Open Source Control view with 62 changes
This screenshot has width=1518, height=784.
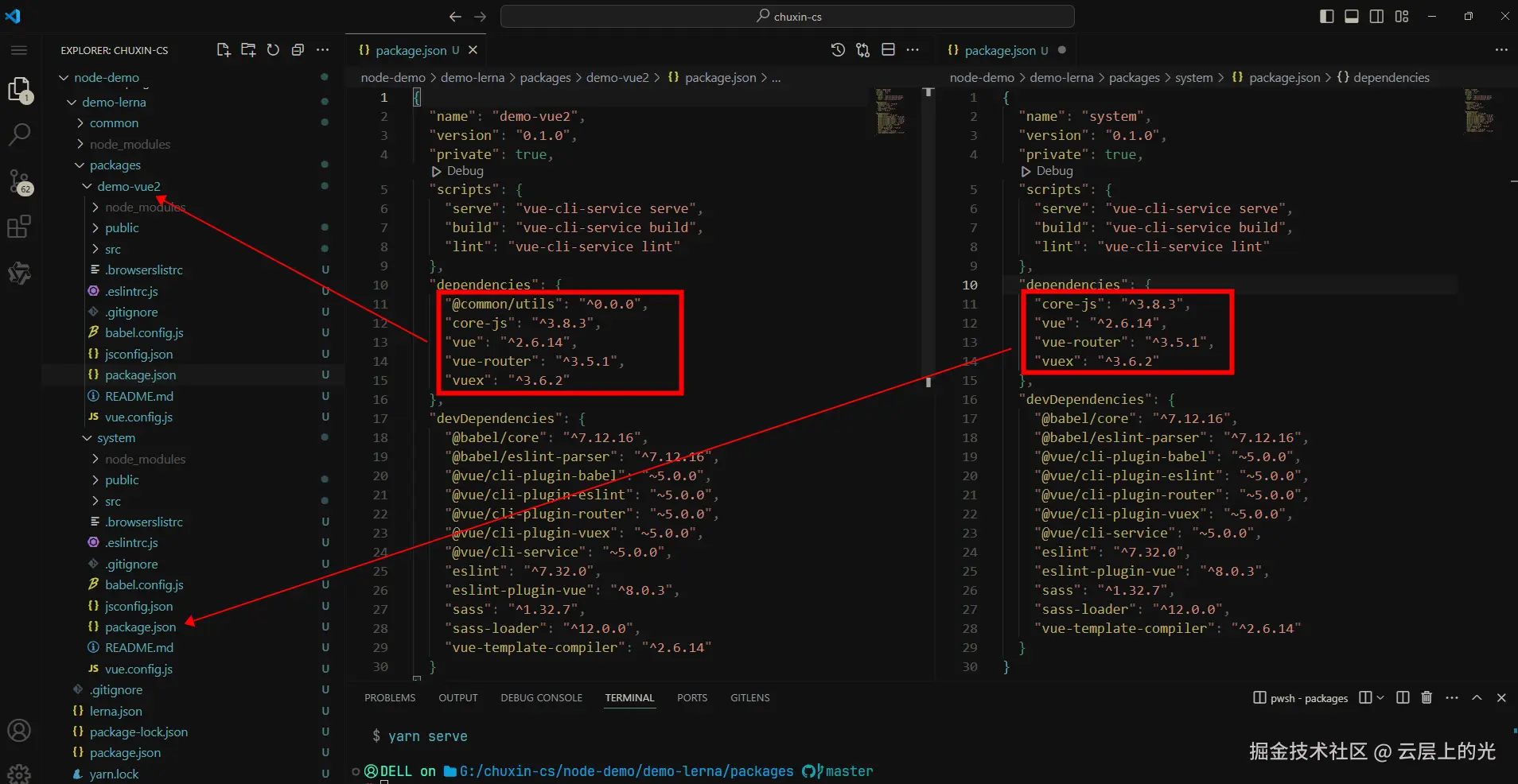pyautogui.click(x=19, y=182)
